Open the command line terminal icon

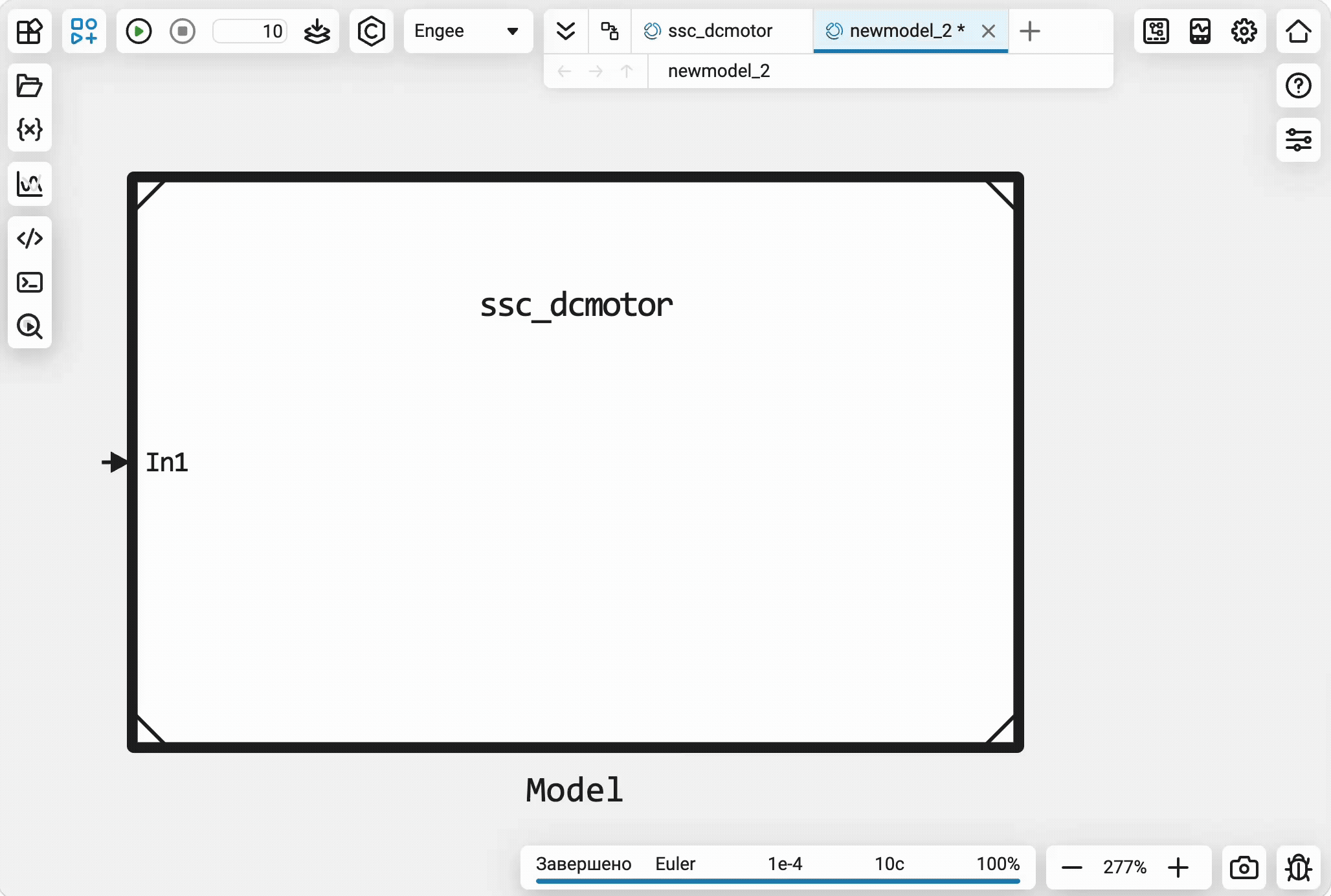click(30, 282)
